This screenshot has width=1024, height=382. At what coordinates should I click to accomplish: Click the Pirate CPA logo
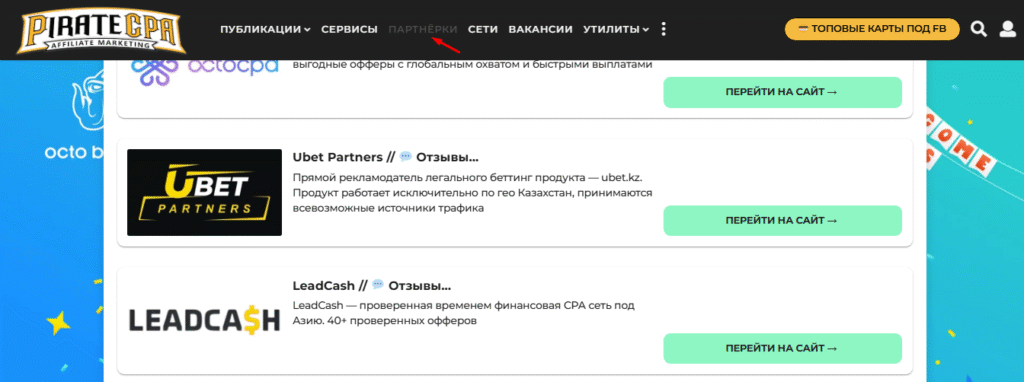click(101, 31)
